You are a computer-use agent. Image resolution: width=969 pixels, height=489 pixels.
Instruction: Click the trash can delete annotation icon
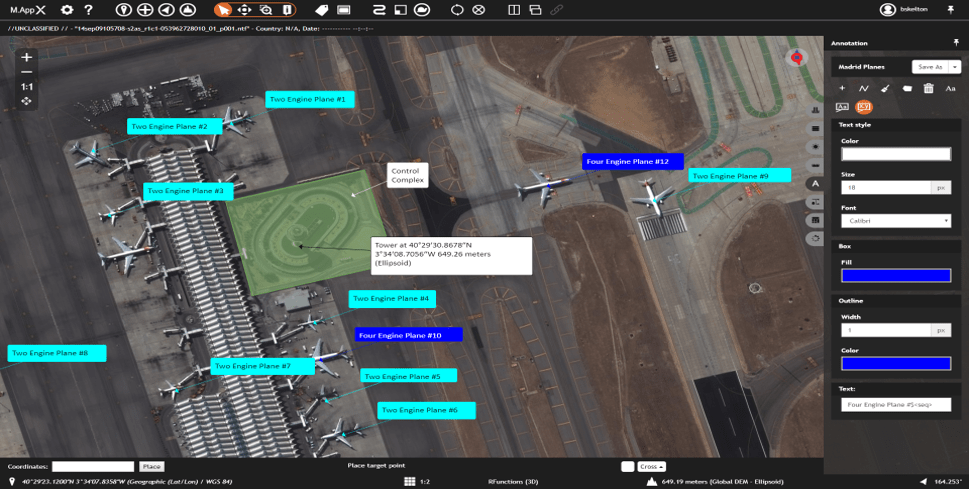click(x=929, y=88)
